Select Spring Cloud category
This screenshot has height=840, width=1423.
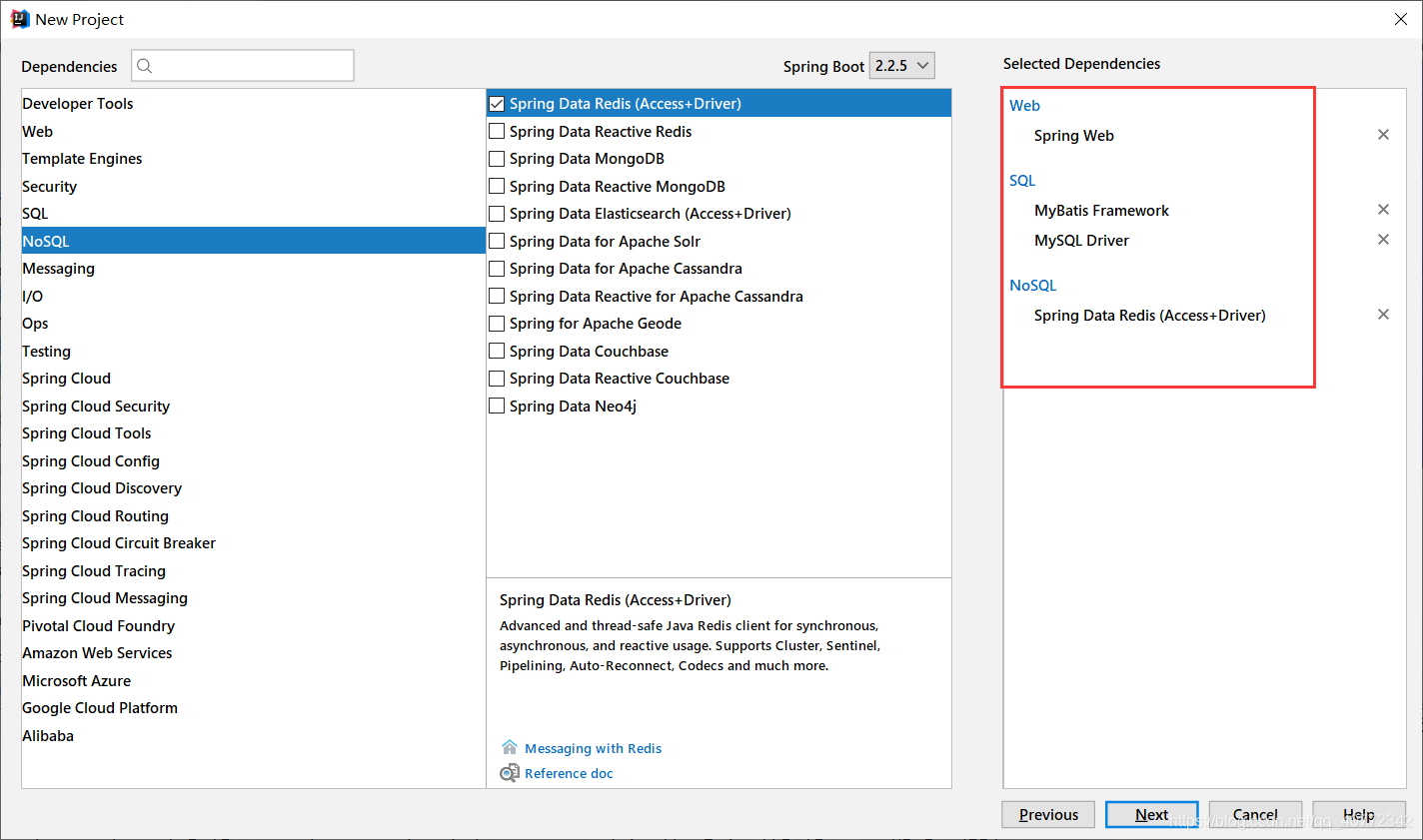(x=254, y=379)
